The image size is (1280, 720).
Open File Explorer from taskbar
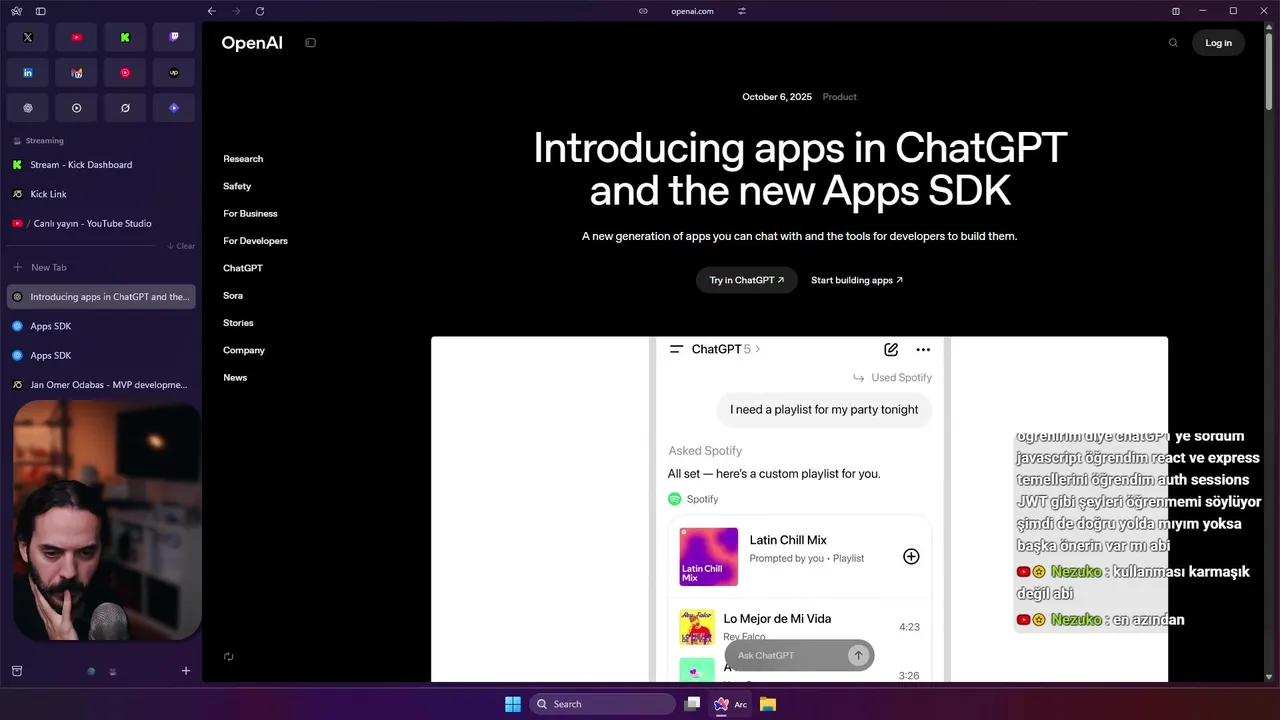(x=768, y=704)
